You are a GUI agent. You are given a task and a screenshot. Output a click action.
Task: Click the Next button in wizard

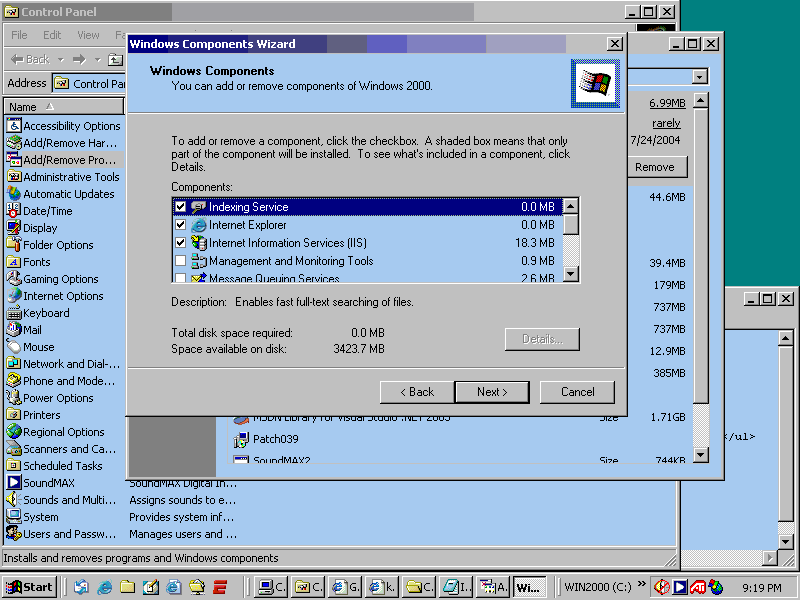(x=492, y=392)
